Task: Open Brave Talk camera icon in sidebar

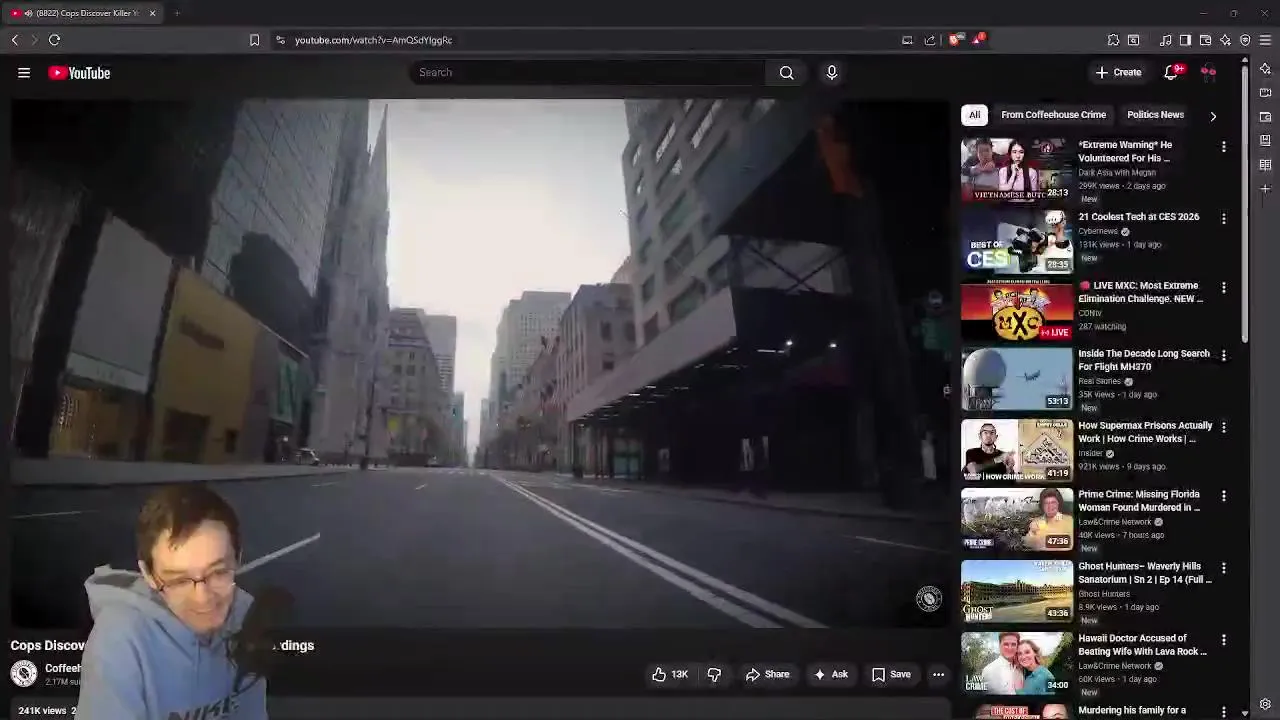Action: click(1265, 93)
